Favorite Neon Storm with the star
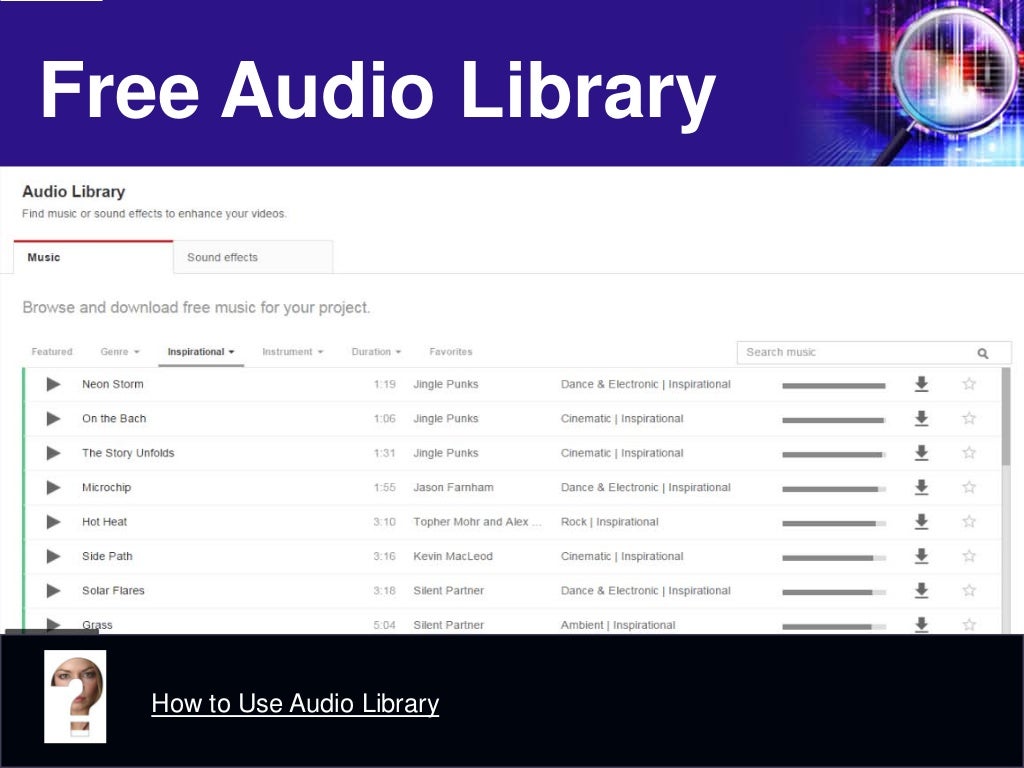This screenshot has width=1024, height=768. click(969, 384)
